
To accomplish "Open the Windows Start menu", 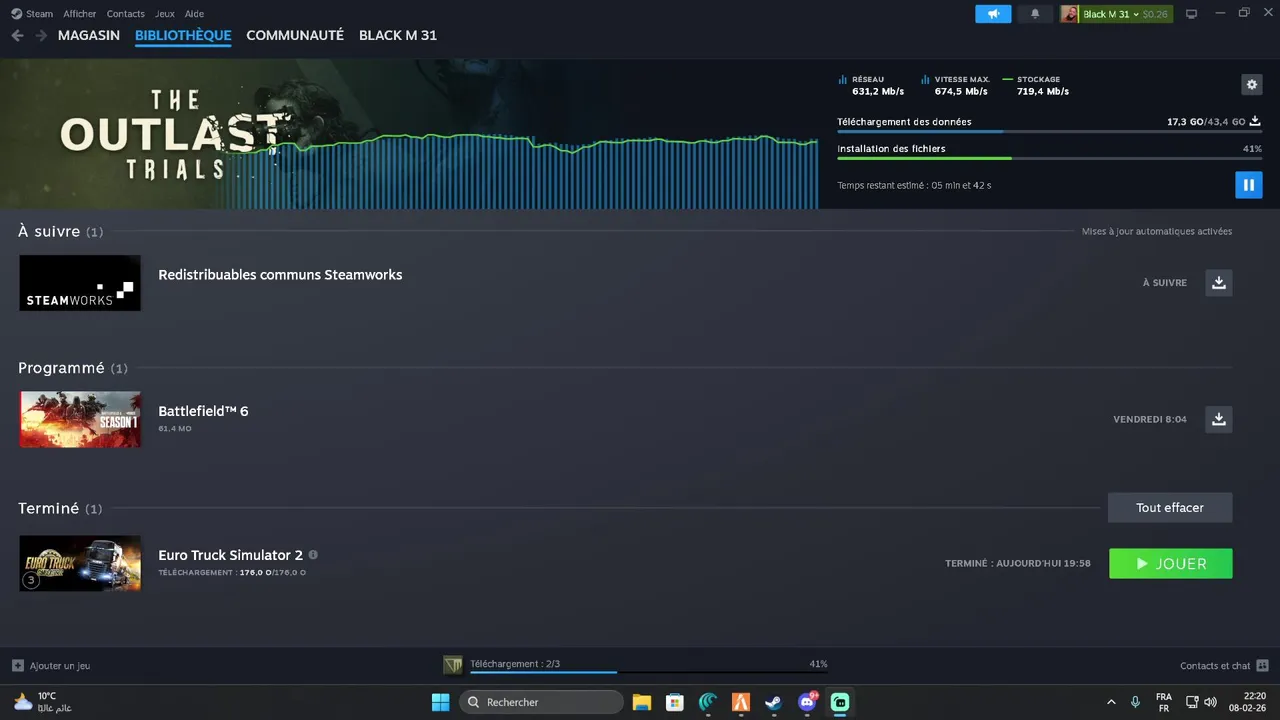I will (440, 702).
